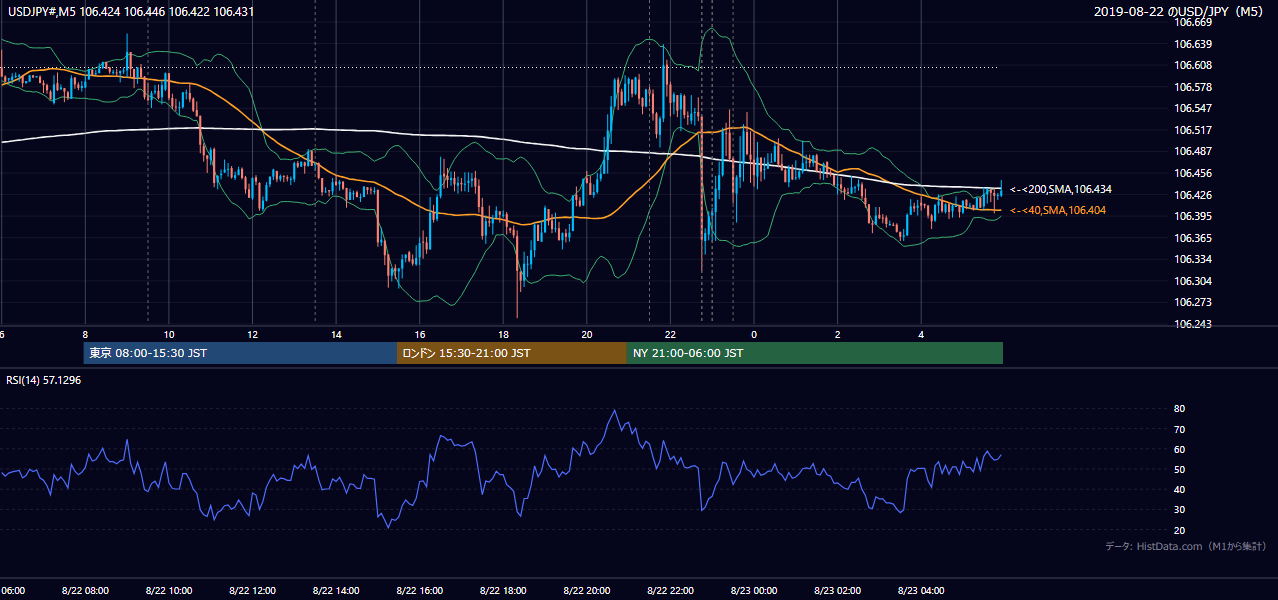Click hour label 12 under price chart

pos(253,335)
